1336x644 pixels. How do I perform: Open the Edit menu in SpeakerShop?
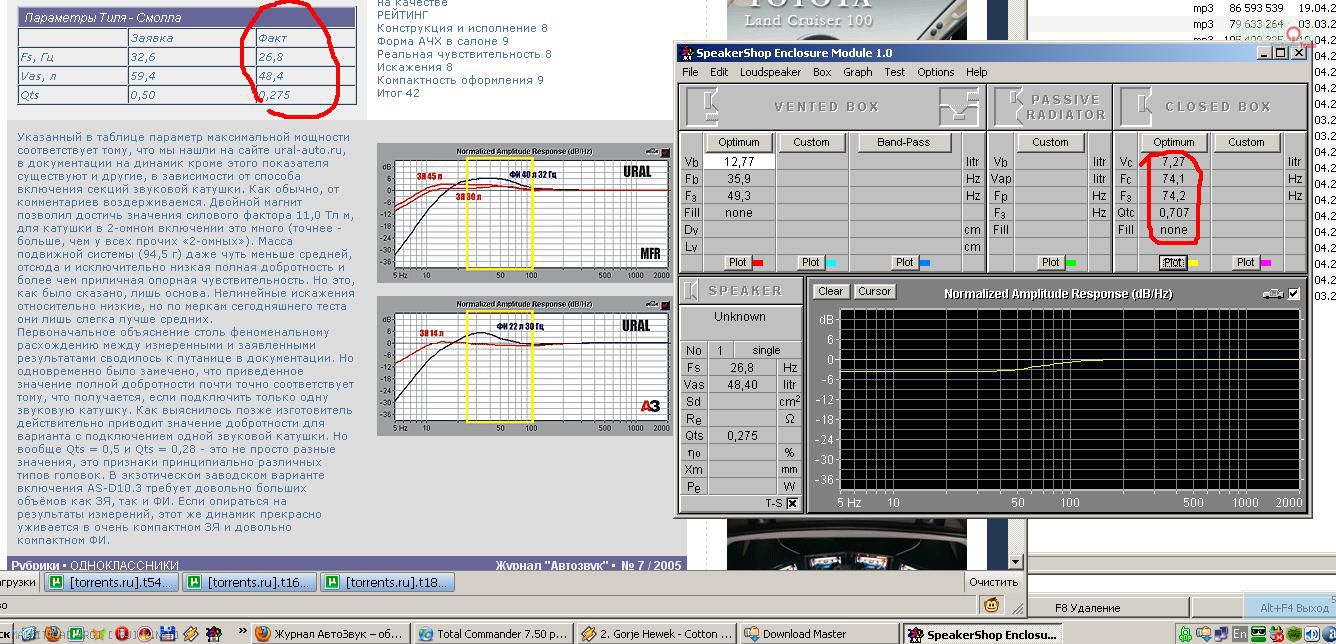[719, 72]
